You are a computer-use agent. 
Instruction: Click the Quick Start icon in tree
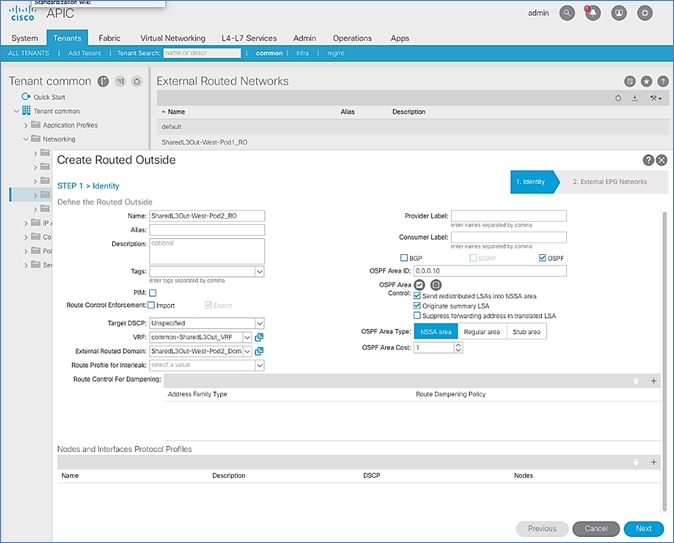(26, 96)
